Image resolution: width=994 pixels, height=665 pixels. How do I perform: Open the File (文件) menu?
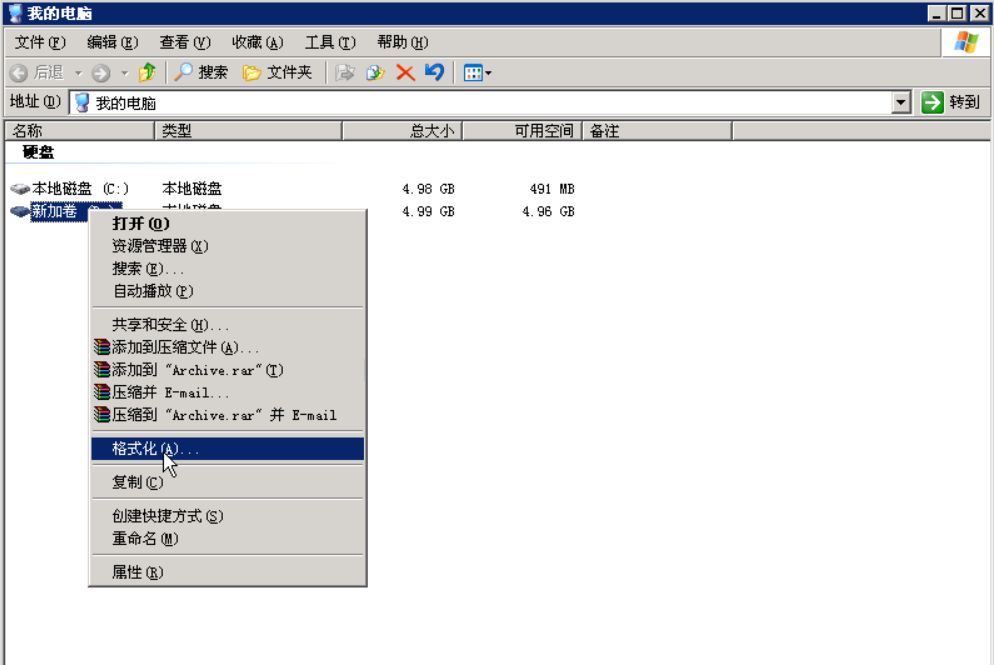point(40,42)
